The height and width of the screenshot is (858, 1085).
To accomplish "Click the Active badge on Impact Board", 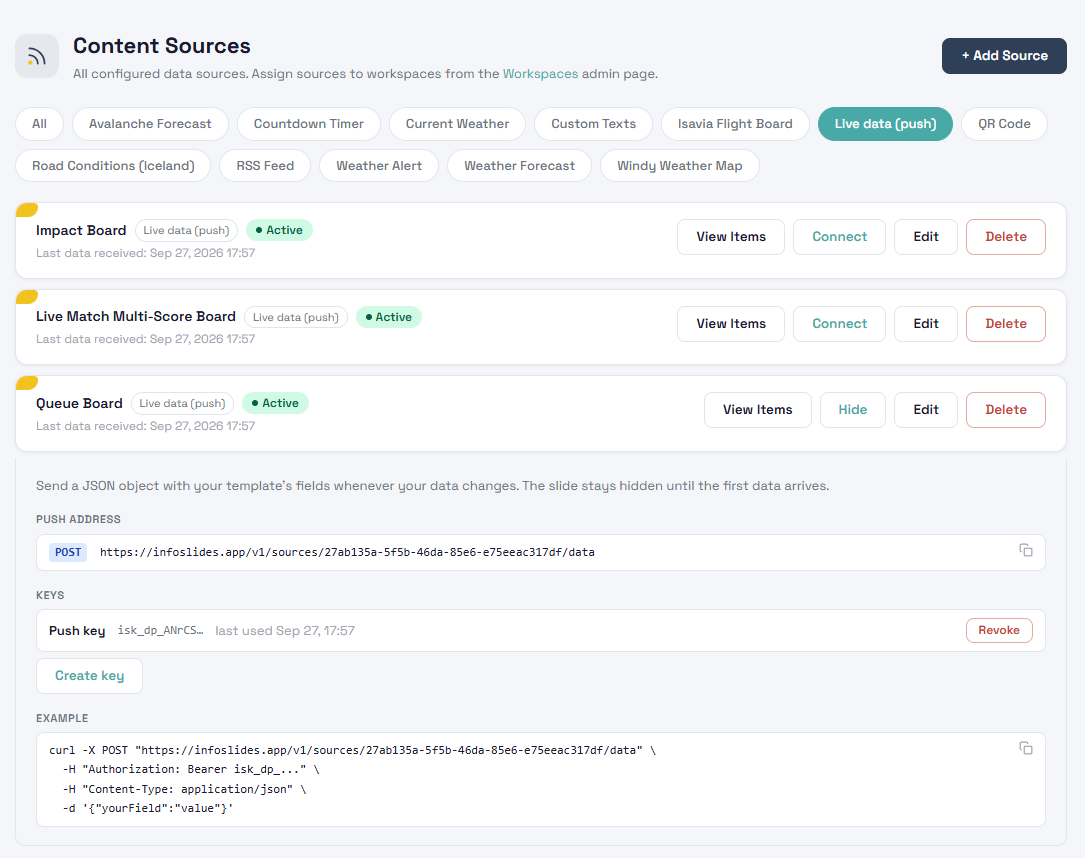I will pyautogui.click(x=279, y=230).
